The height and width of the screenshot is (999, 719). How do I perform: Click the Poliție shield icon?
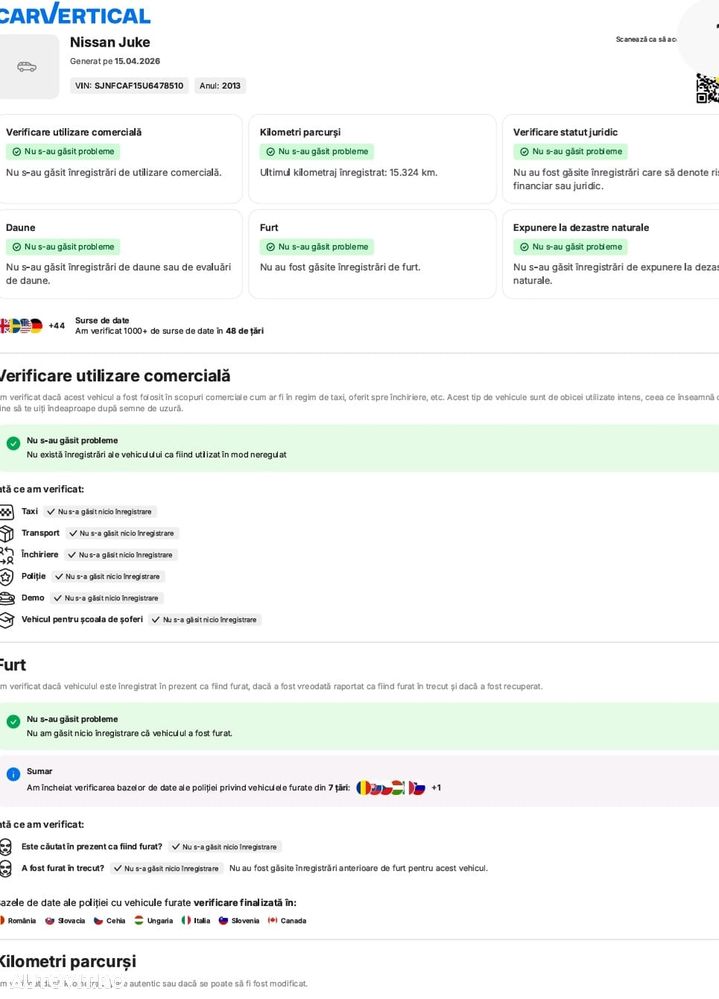(6, 577)
